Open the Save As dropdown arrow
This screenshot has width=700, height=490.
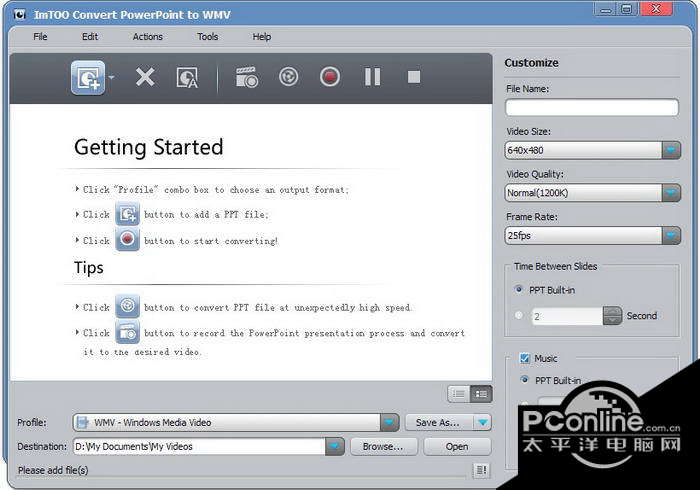tap(483, 422)
